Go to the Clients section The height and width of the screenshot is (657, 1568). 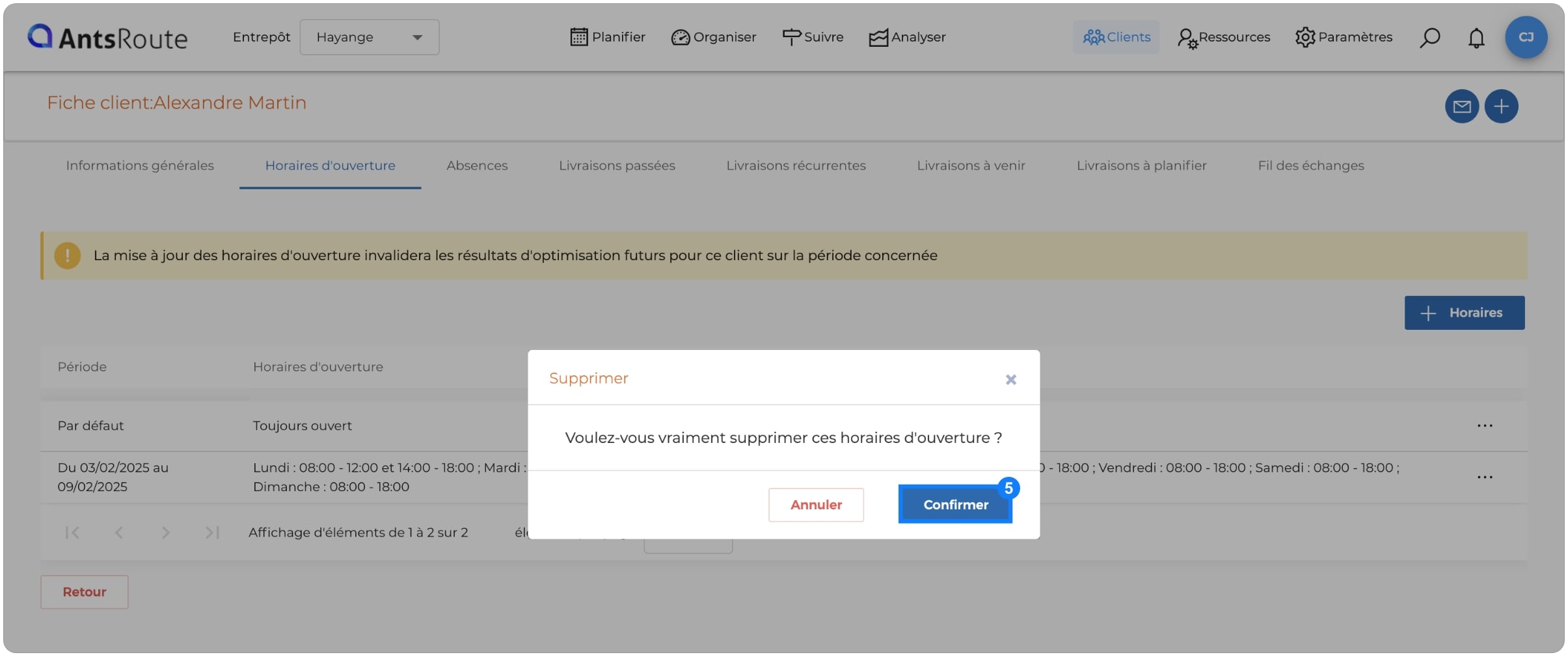(1116, 37)
